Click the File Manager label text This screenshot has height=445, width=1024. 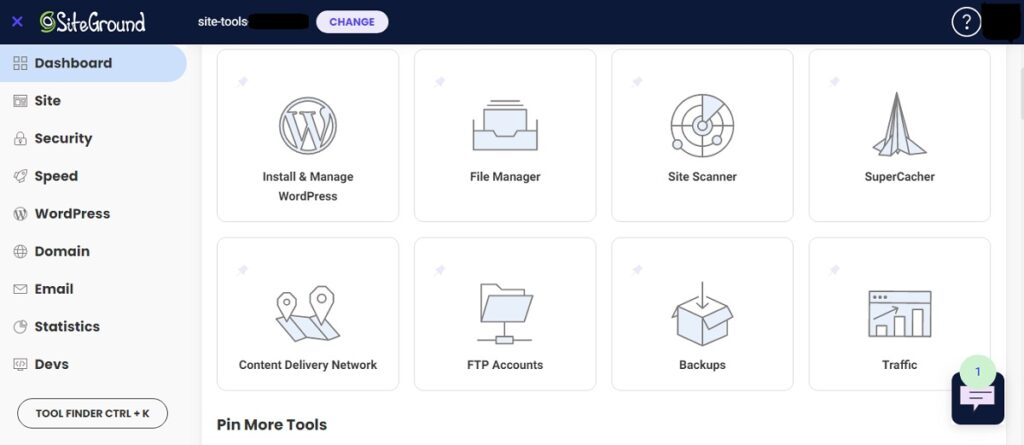(505, 176)
